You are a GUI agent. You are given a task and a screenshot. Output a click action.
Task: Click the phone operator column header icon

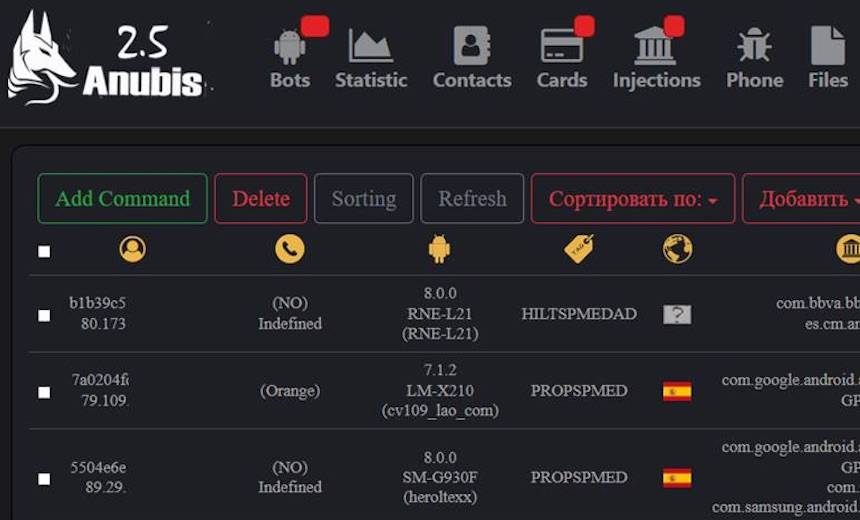click(290, 250)
